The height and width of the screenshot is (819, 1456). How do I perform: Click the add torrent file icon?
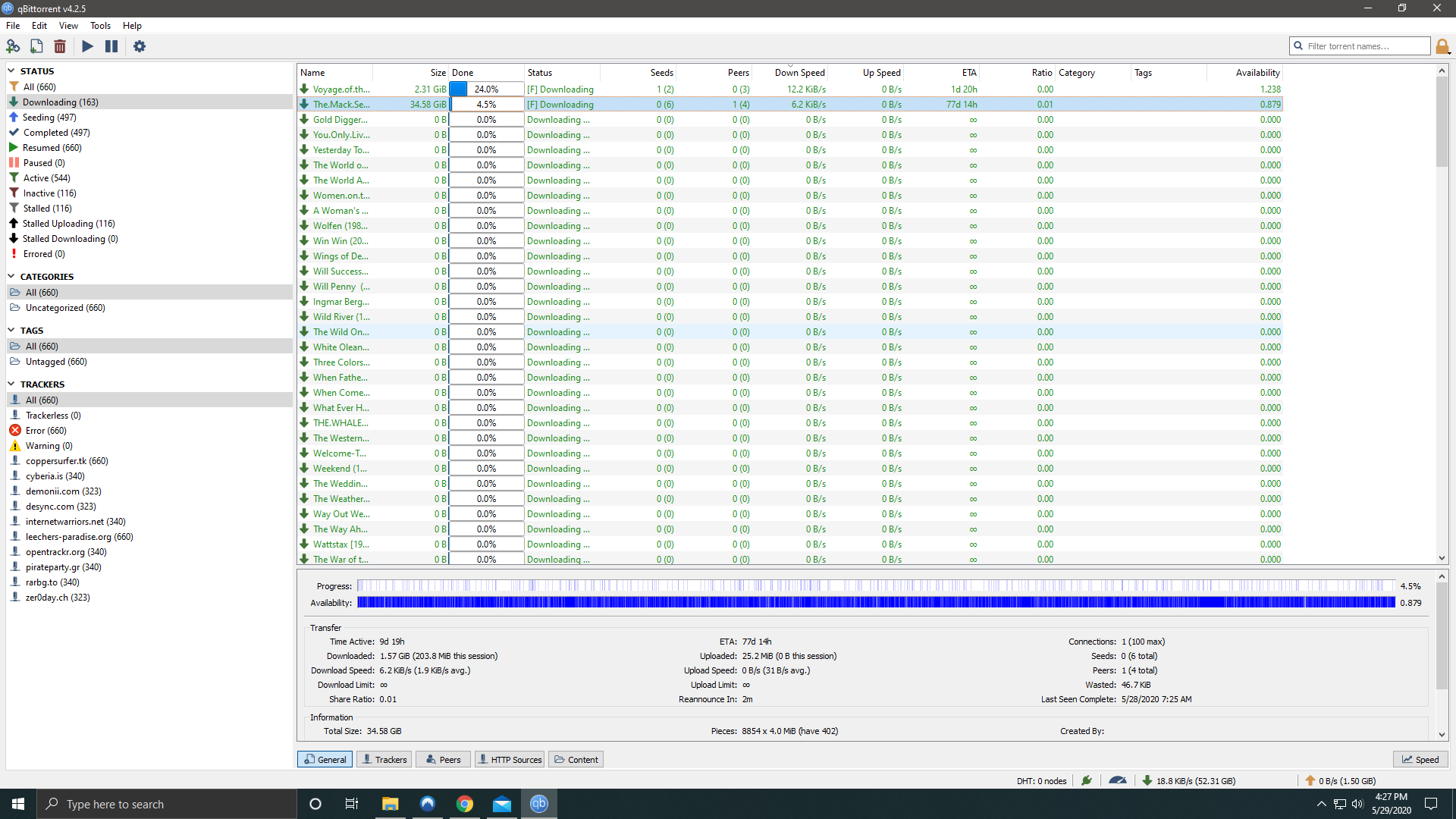36,46
